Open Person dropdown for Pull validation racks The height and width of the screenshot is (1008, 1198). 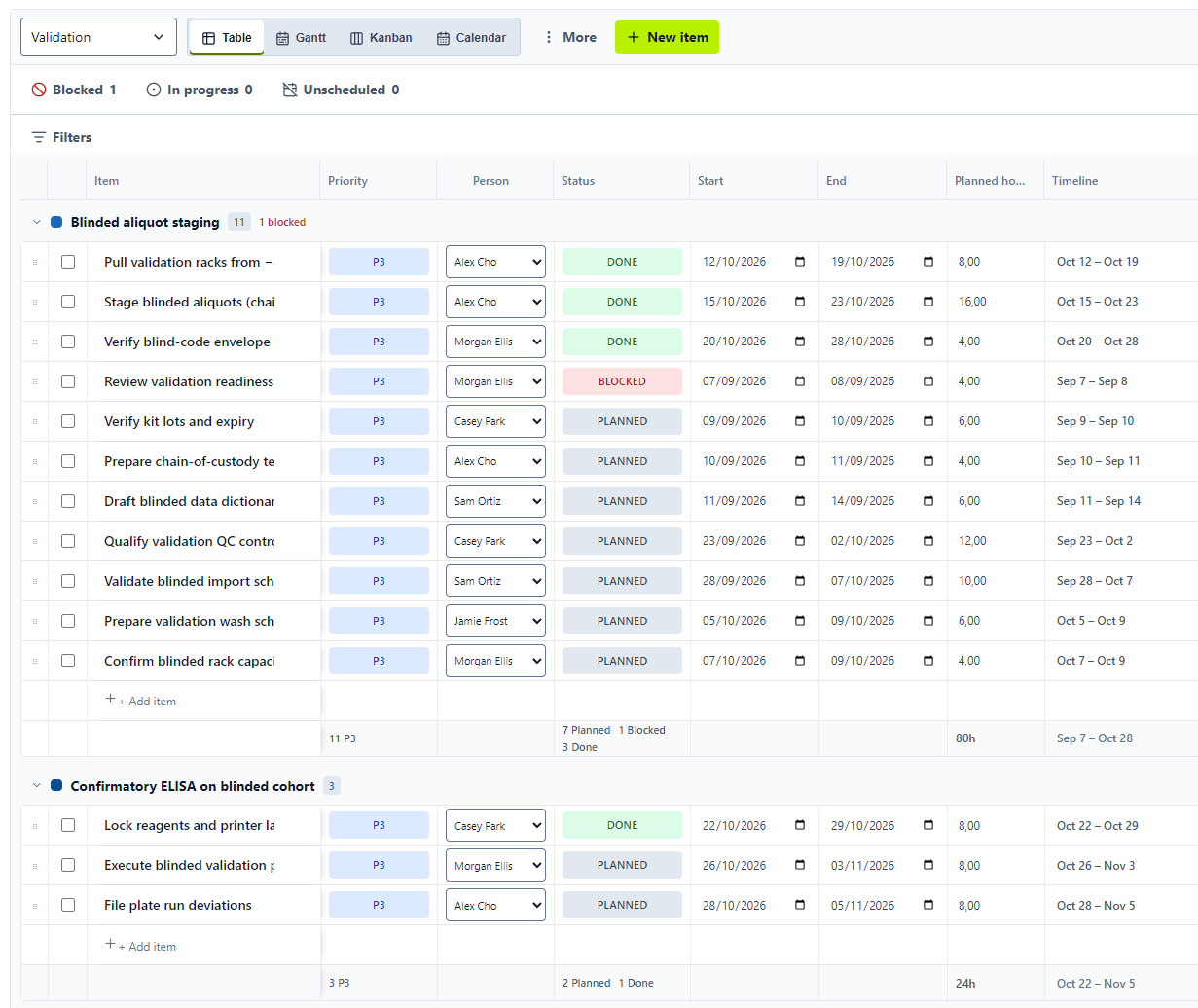coord(495,262)
